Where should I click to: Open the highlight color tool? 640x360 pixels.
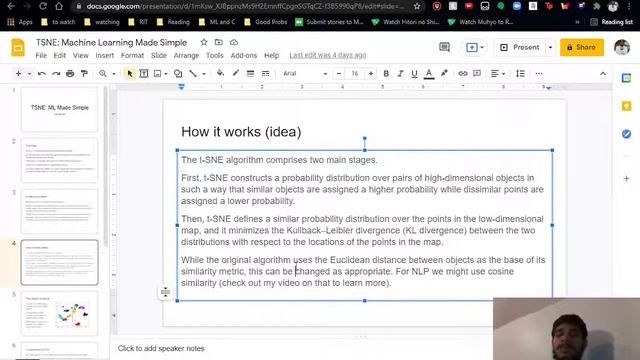click(444, 73)
